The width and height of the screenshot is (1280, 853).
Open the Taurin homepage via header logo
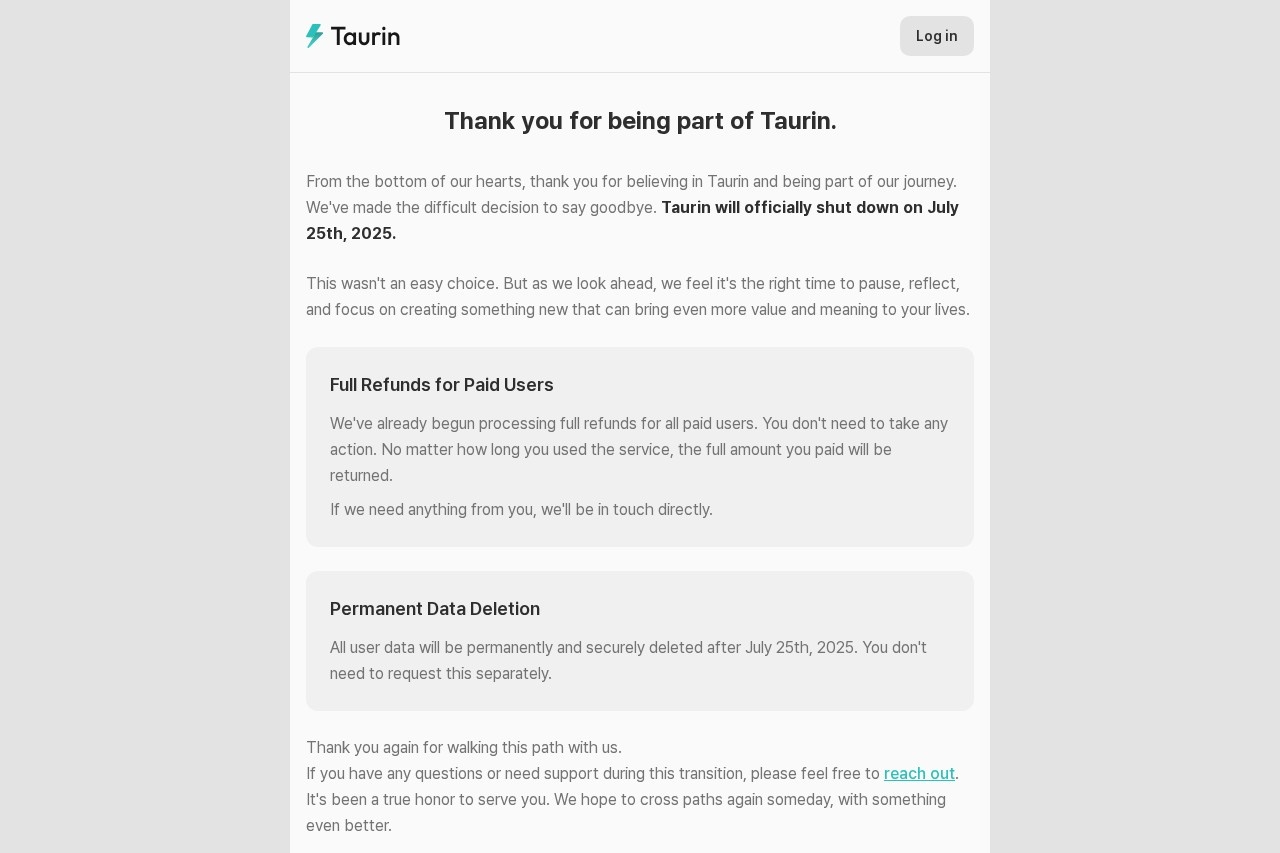click(x=352, y=36)
